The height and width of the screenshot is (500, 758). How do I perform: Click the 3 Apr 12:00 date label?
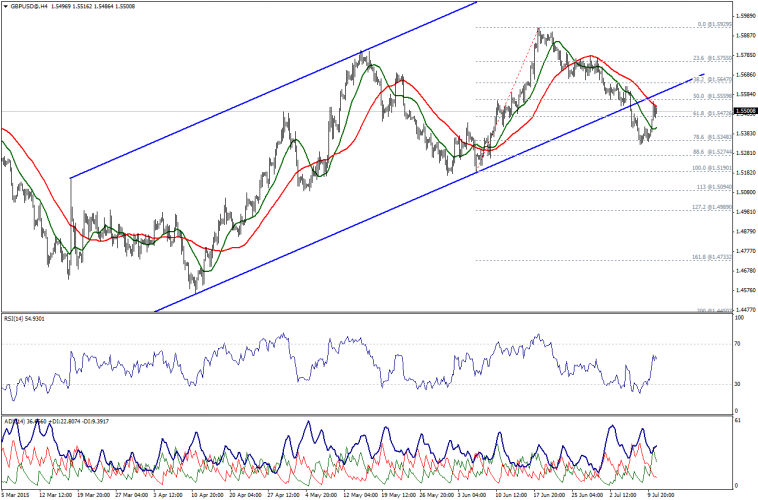click(168, 495)
